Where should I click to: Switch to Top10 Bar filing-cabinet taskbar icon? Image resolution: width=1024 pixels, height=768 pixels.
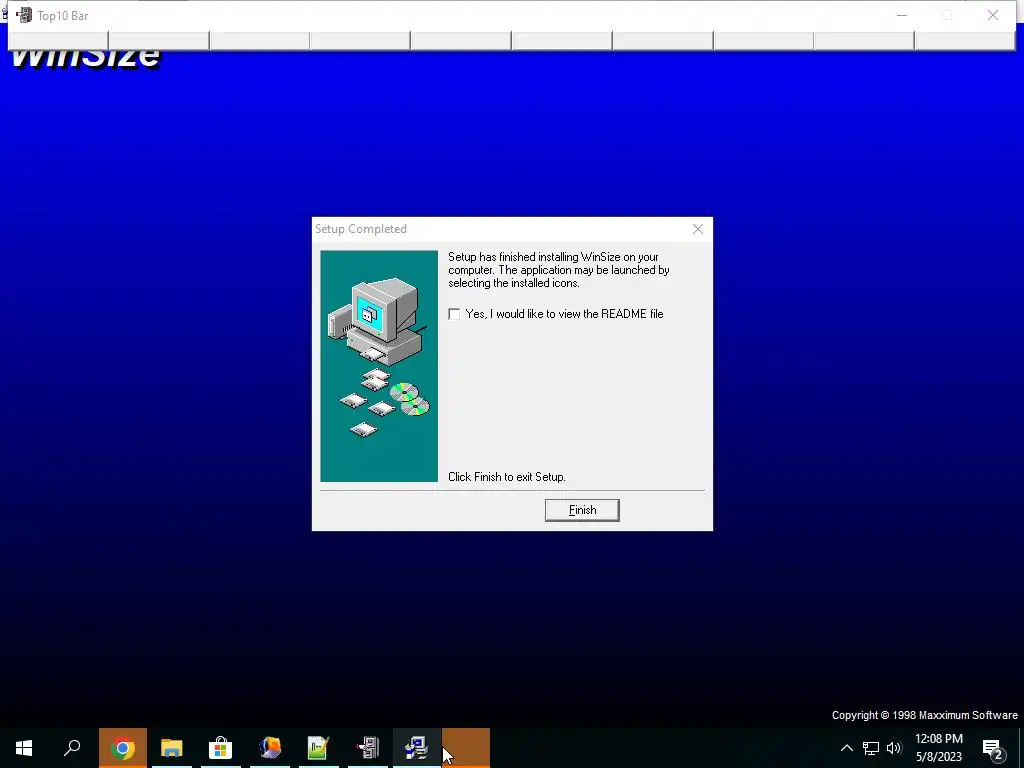point(368,748)
